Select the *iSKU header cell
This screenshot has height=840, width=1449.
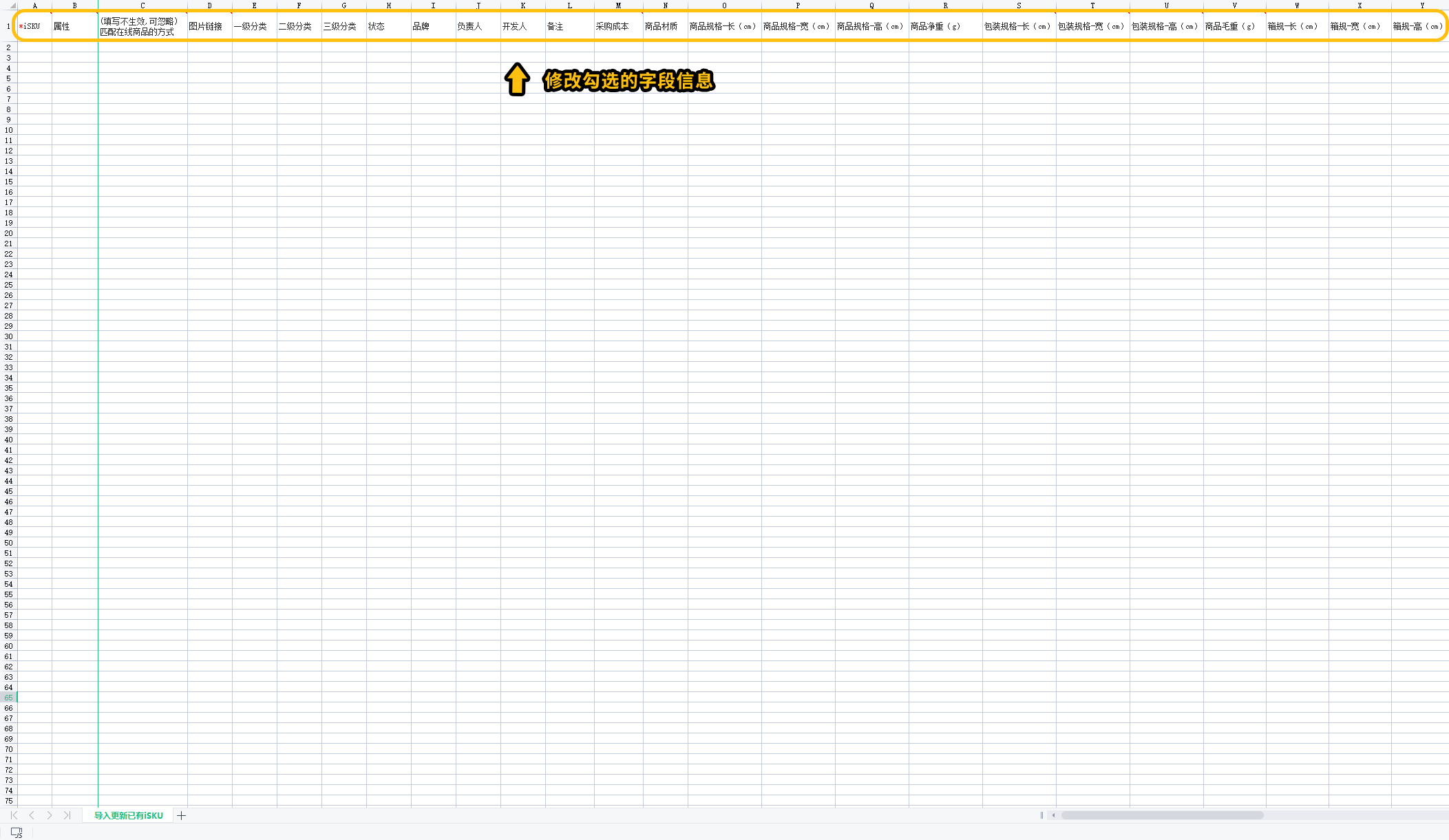click(35, 26)
